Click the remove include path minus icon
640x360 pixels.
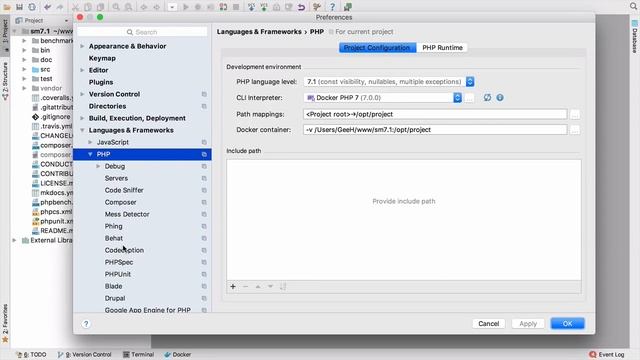[x=245, y=287]
